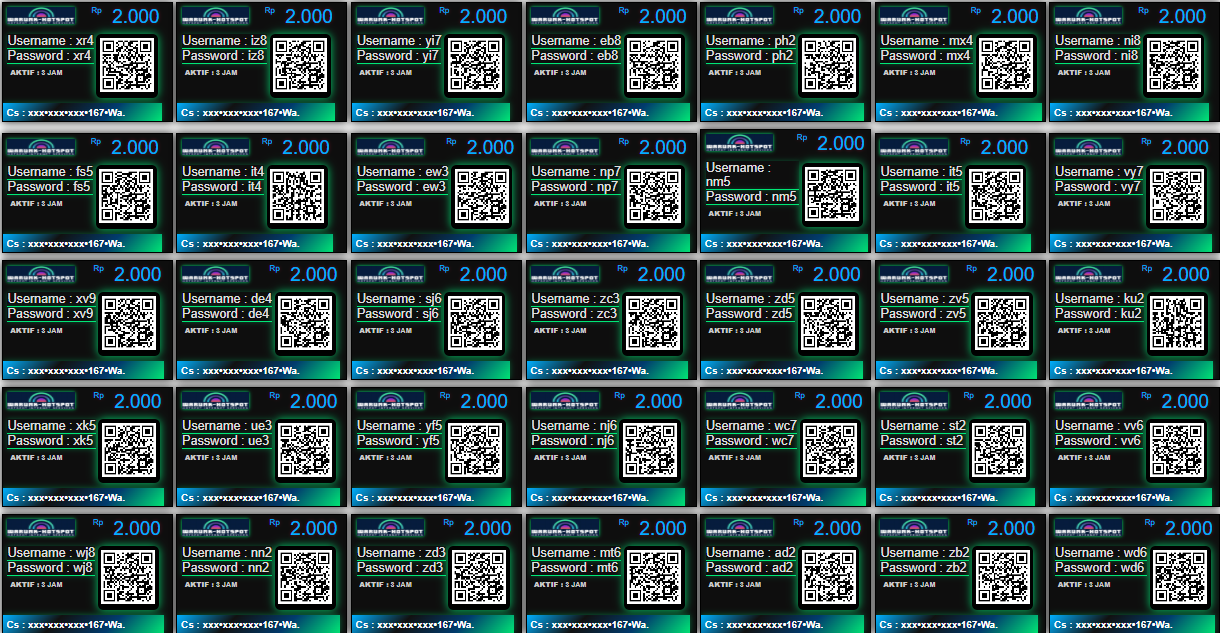Select the hotspot logo on the eb8 voucher
Viewport: 1220px width, 633px height.
565,15
